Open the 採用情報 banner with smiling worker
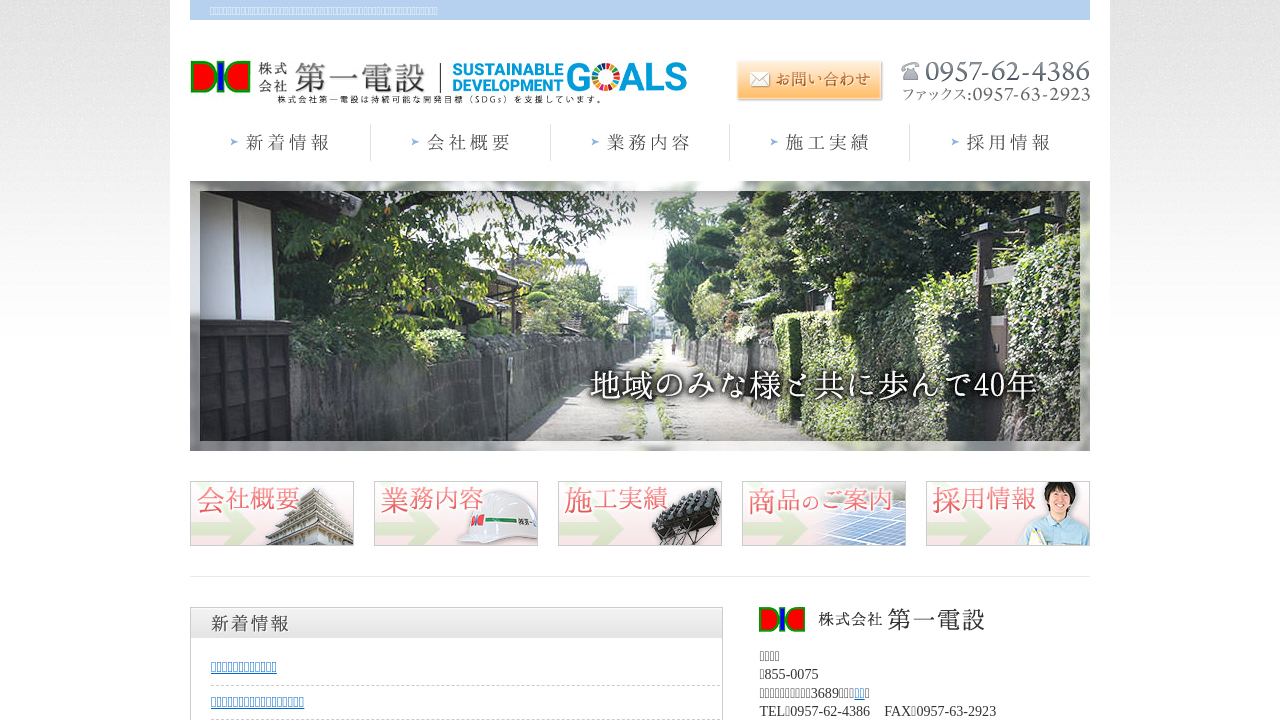This screenshot has height=720, width=1280. click(x=1008, y=513)
